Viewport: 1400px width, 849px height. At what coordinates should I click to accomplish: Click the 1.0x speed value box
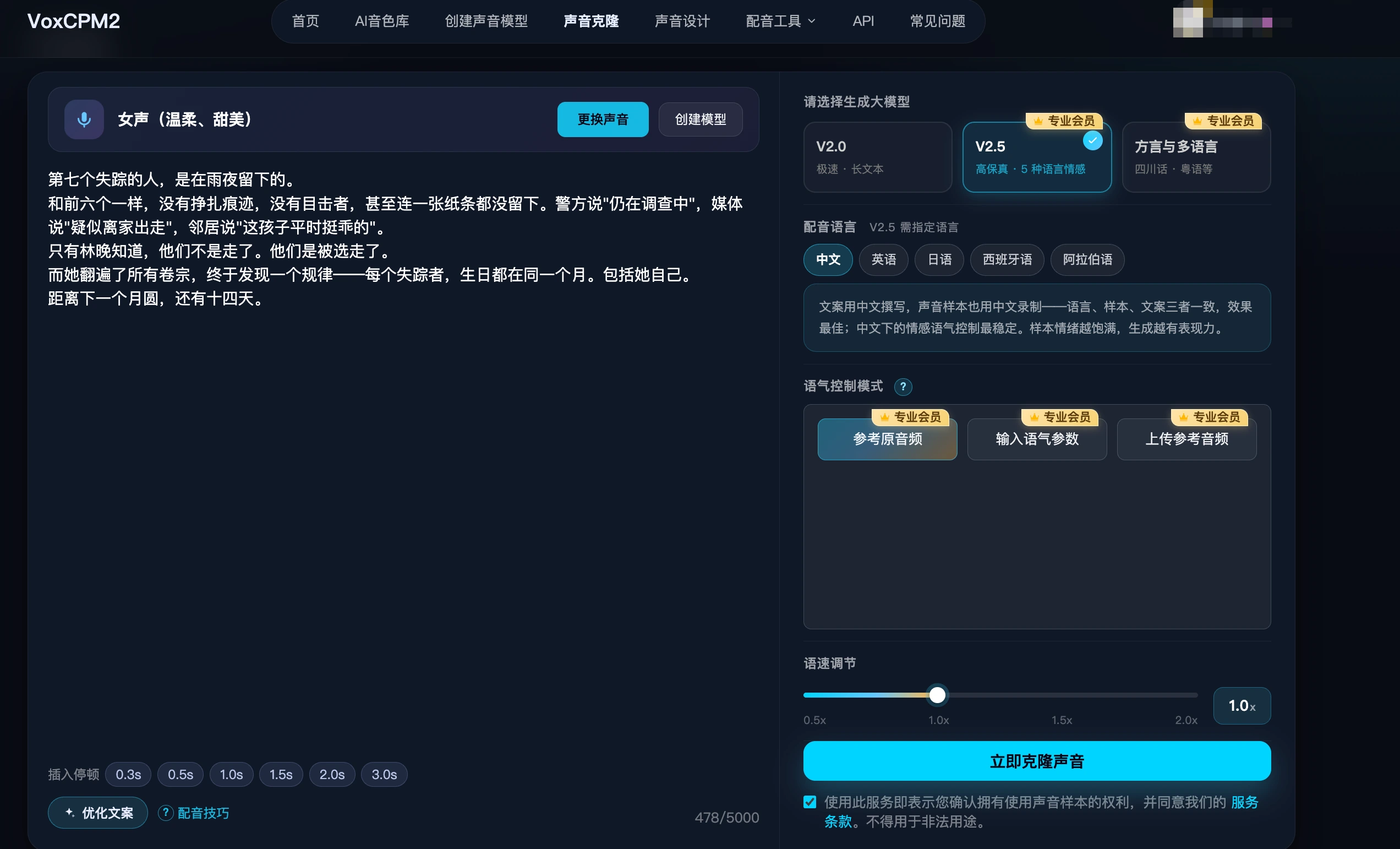[1242, 705]
